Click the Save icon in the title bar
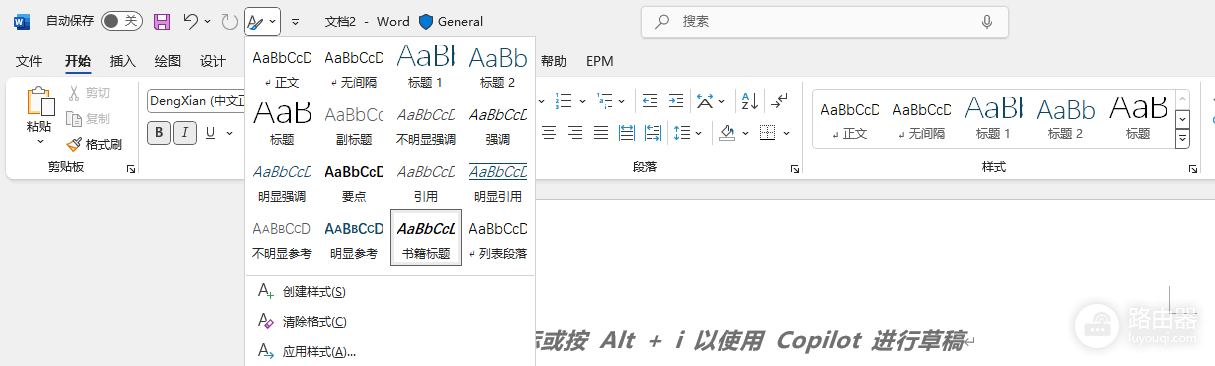 pyautogui.click(x=161, y=21)
